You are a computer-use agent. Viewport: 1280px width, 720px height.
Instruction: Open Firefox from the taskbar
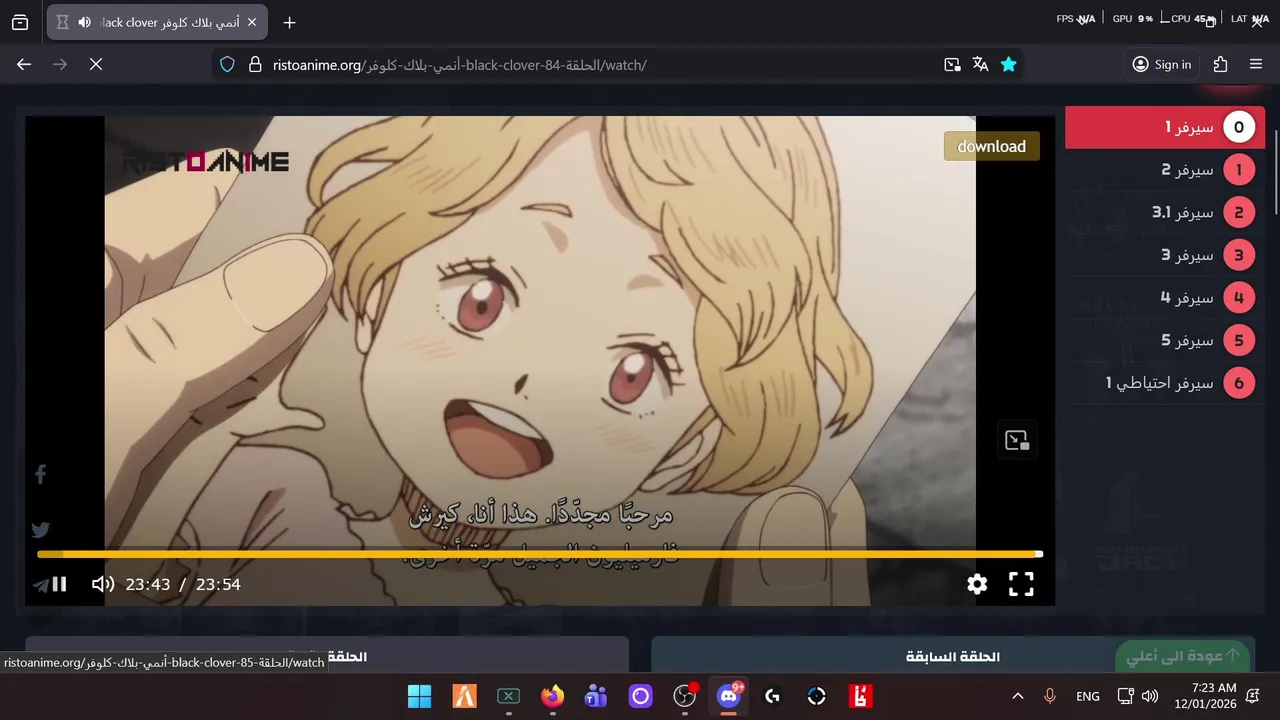click(x=552, y=696)
